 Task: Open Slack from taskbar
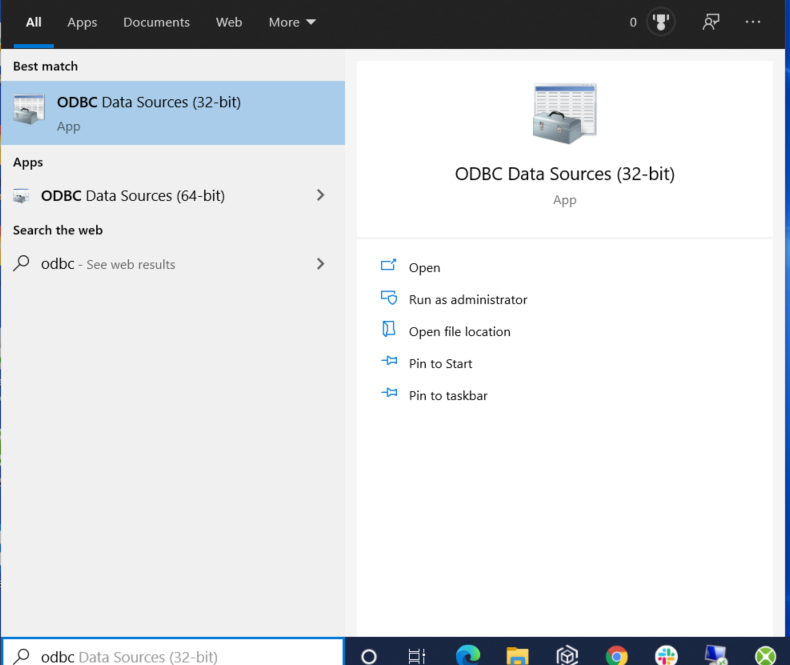pyautogui.click(x=666, y=656)
